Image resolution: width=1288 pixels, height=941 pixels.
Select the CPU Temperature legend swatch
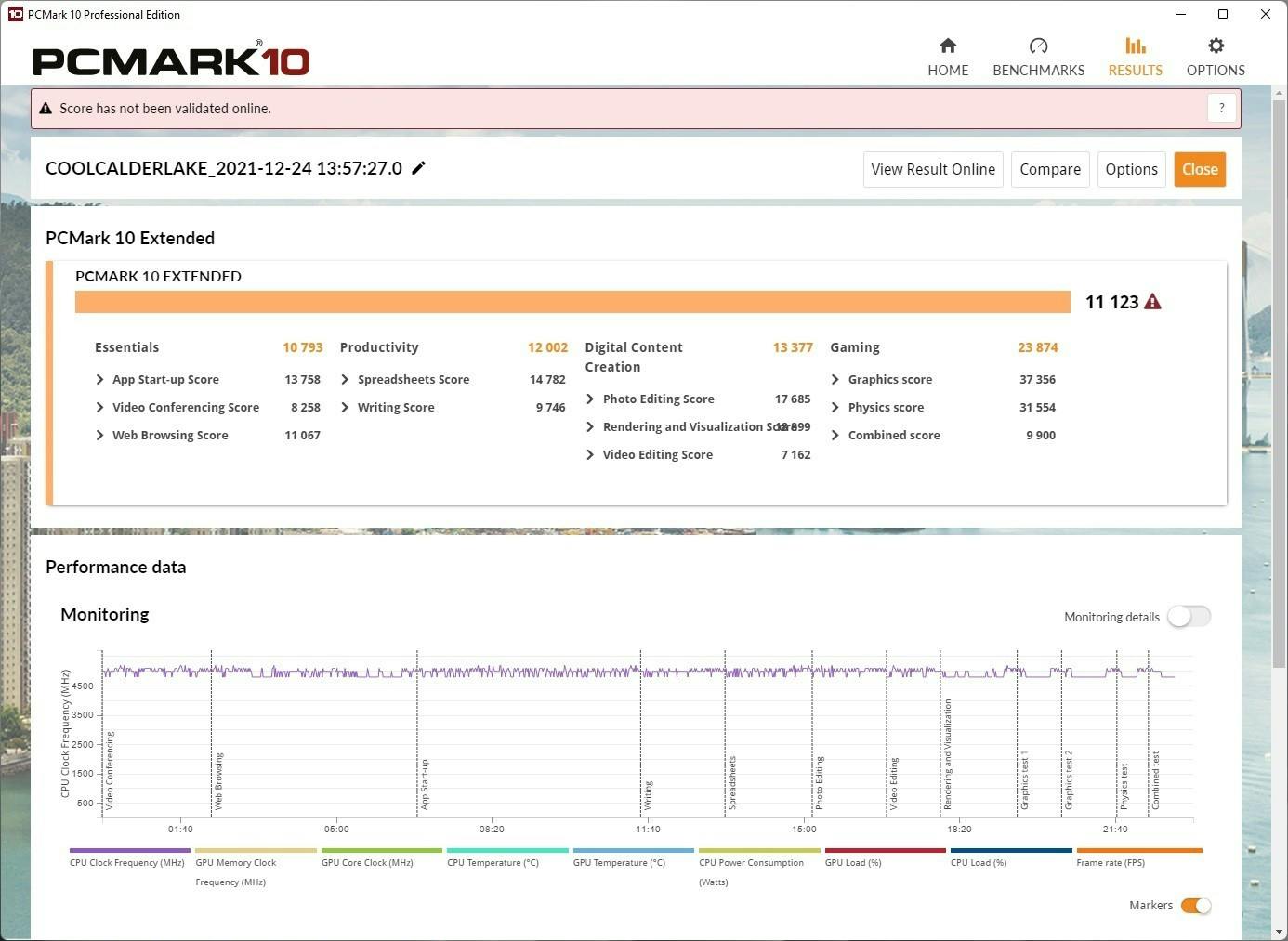tap(507, 850)
